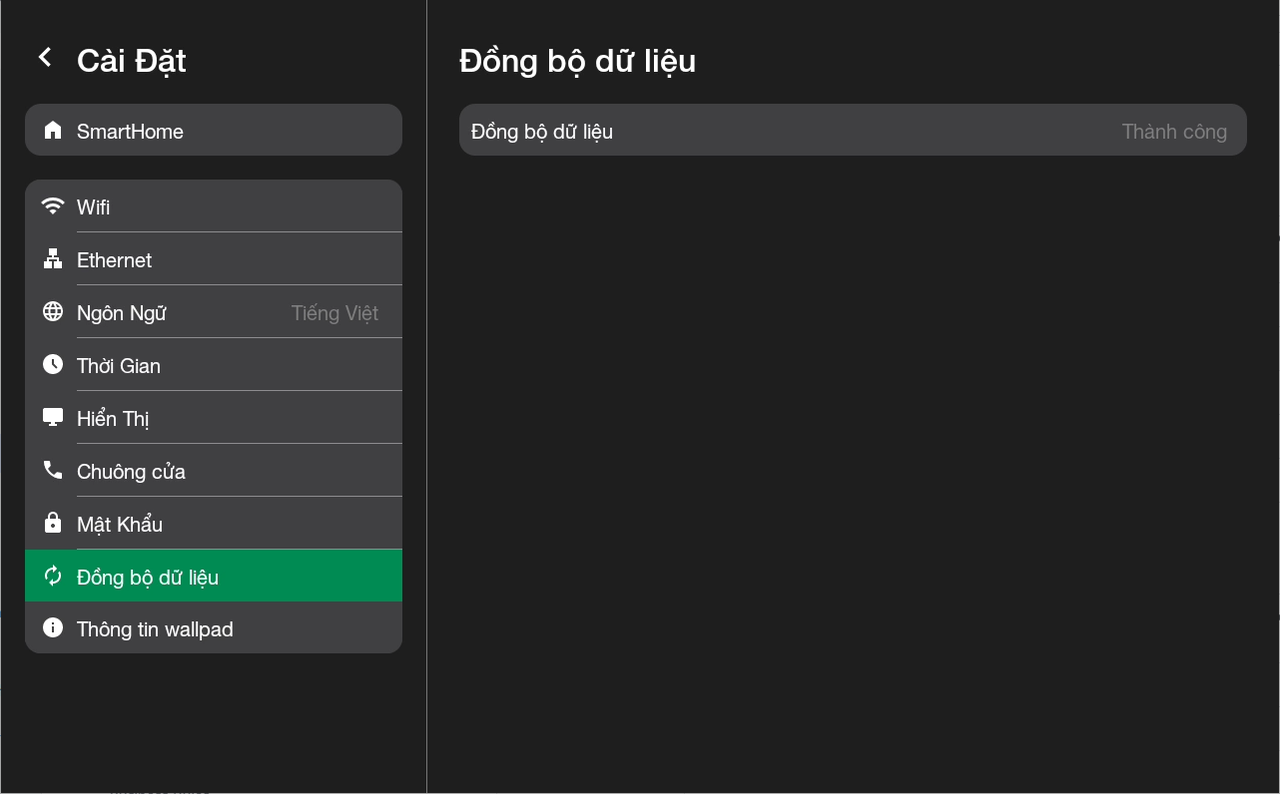Click the SmartHome house icon
Screen dimensions: 1280x794
click(x=53, y=131)
